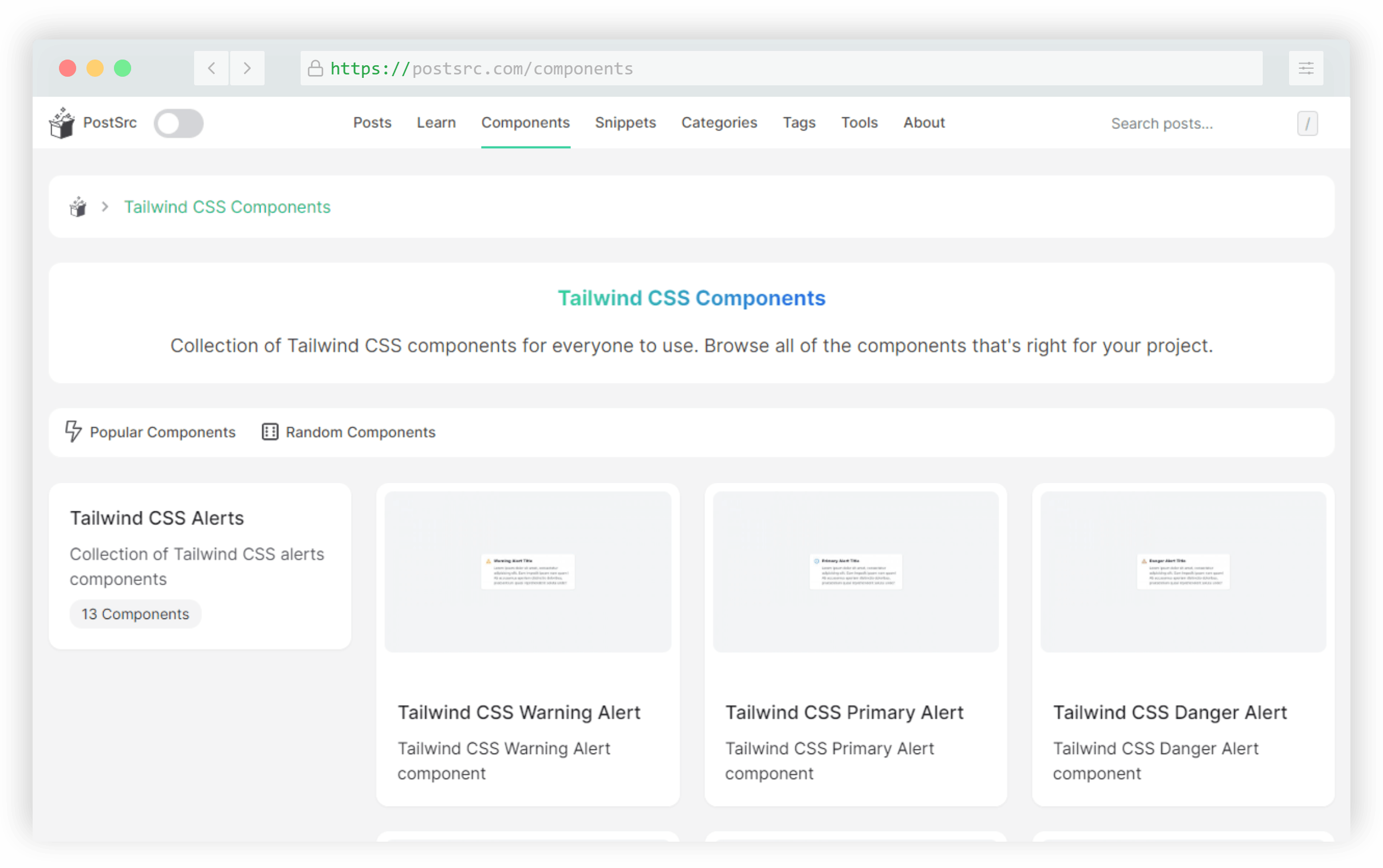Open the browser settings sliders icon
This screenshot has width=1383, height=868.
click(1307, 68)
